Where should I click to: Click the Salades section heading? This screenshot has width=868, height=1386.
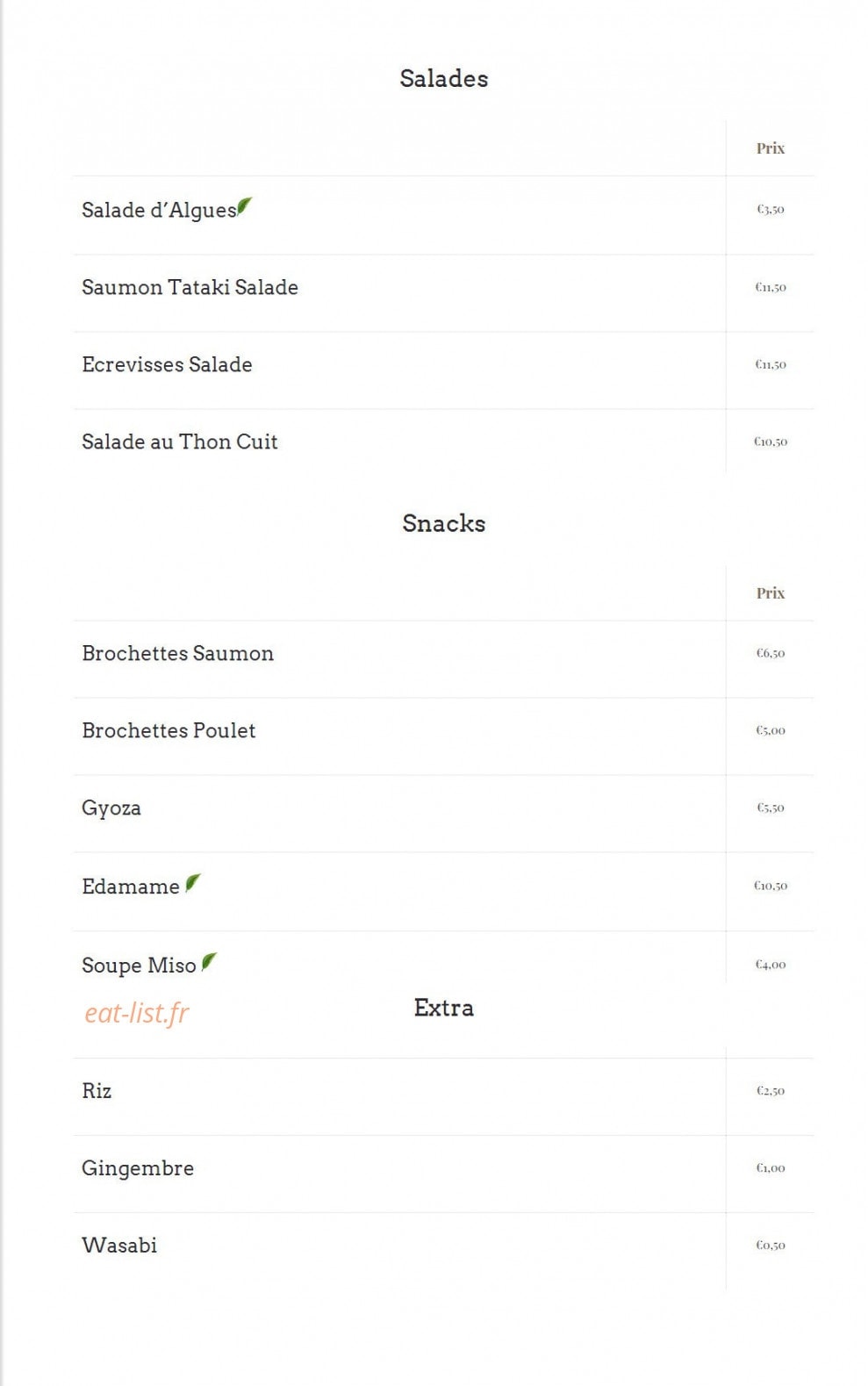pyautogui.click(x=444, y=78)
